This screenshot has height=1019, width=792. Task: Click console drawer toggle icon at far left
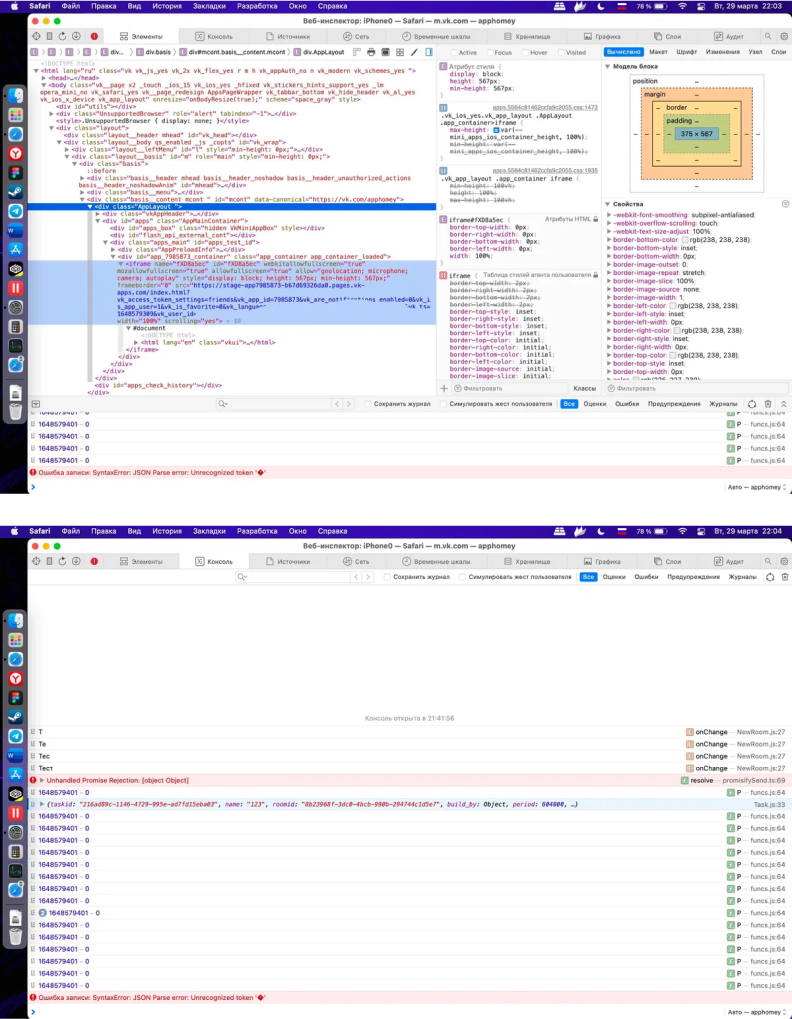point(36,404)
